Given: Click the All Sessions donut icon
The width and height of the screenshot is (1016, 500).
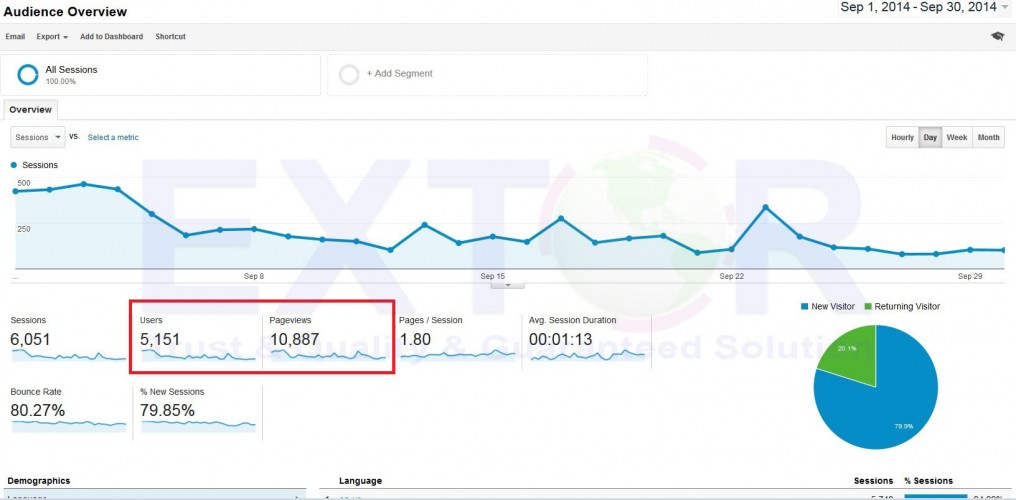Looking at the screenshot, I should coord(28,75).
